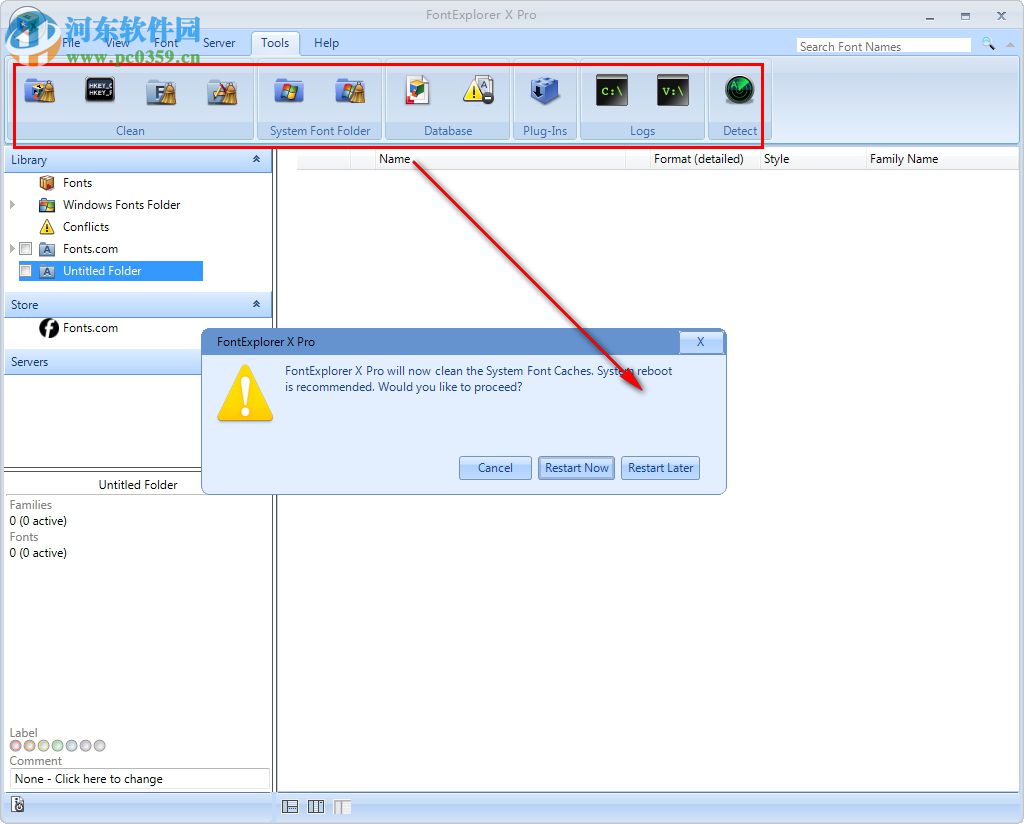1024x824 pixels.
Task: Open the C:\ log terminal icon
Action: (x=612, y=90)
